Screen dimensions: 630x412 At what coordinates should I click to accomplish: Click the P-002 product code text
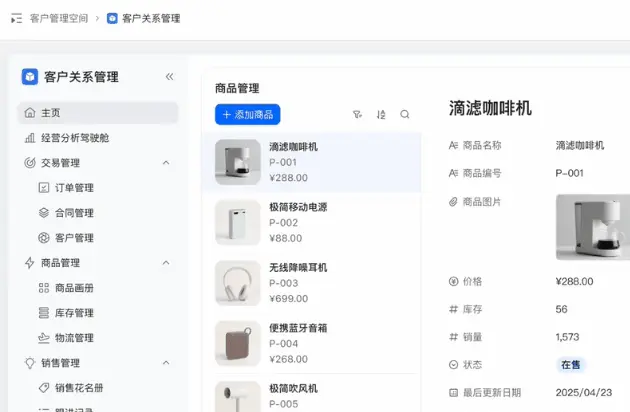284,223
